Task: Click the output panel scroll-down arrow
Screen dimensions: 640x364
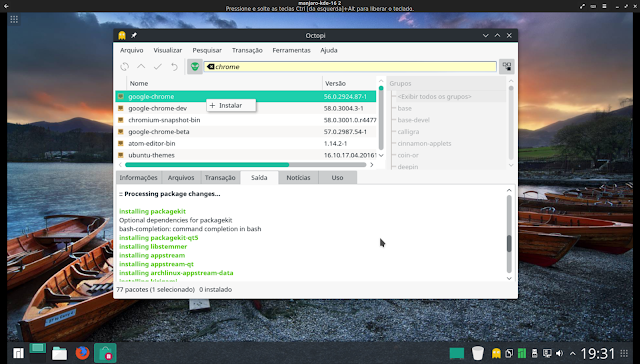Action: [509, 278]
